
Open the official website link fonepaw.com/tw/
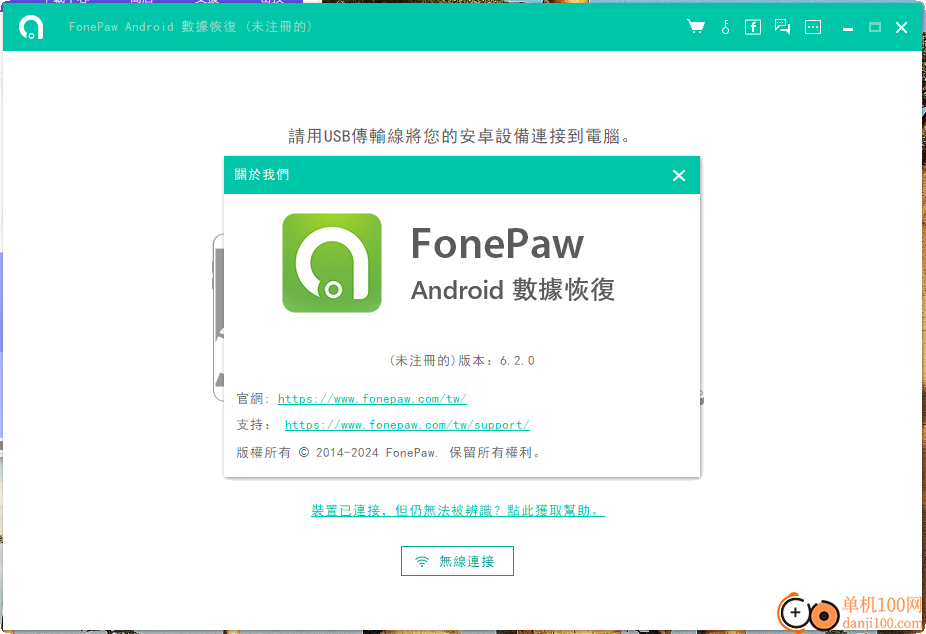(372, 399)
